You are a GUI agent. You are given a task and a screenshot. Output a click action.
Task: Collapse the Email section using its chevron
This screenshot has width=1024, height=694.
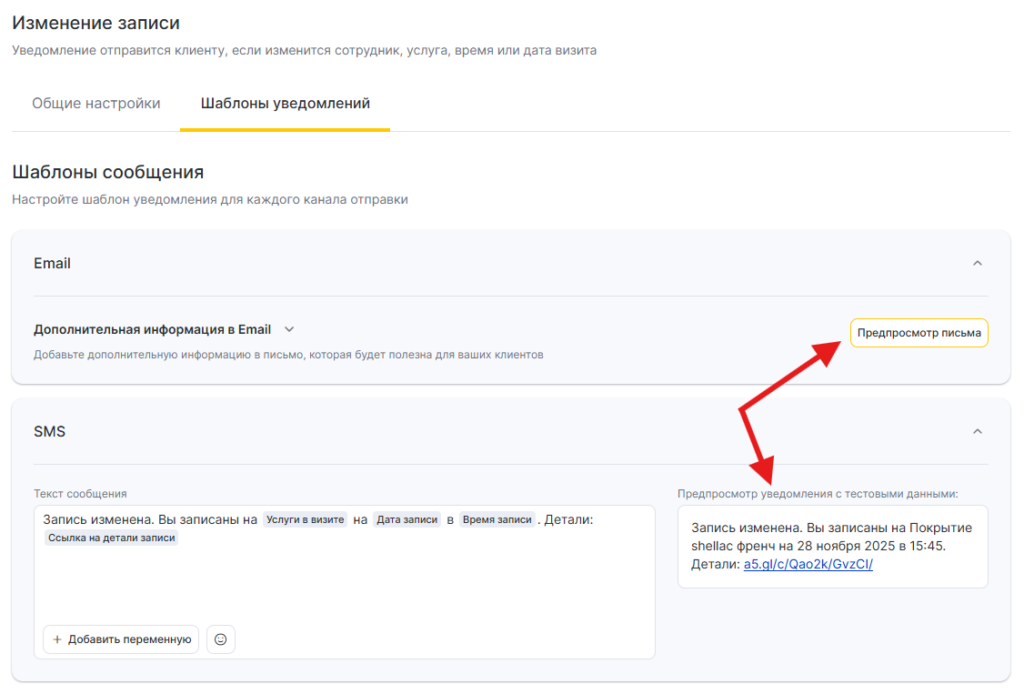click(x=977, y=263)
